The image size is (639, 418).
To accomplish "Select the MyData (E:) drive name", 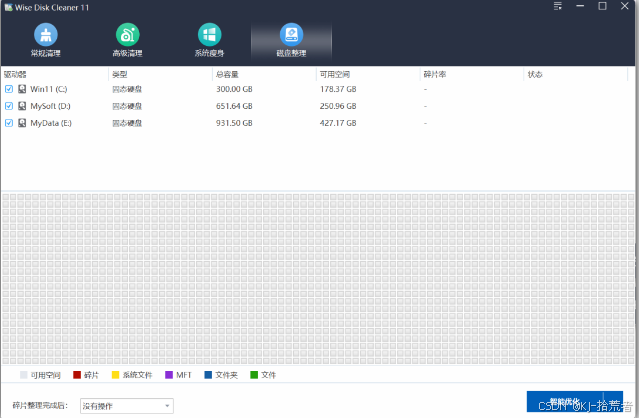I will 51,123.
